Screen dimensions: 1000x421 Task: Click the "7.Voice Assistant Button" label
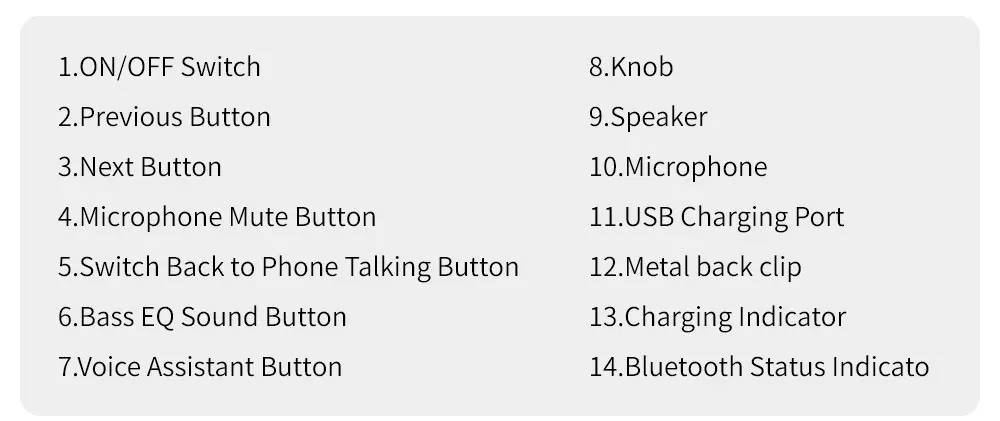(200, 367)
